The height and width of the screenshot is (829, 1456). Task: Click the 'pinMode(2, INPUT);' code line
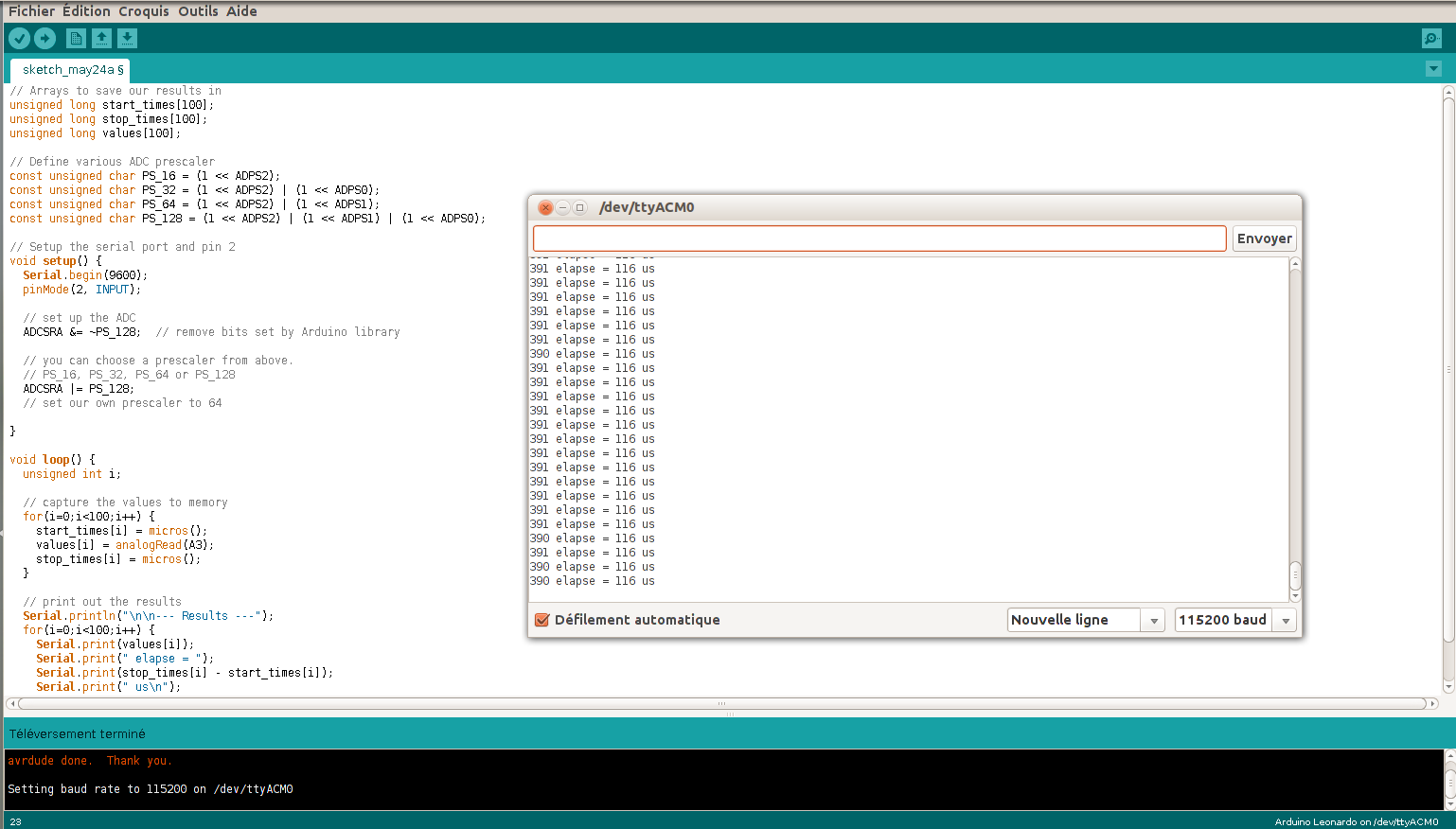[81, 290]
